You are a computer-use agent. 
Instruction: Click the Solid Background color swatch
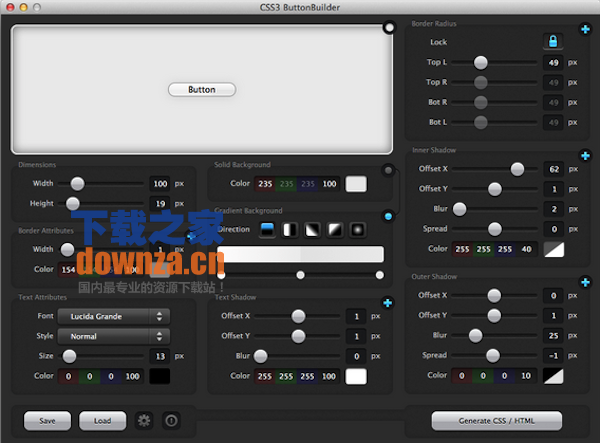click(x=356, y=184)
